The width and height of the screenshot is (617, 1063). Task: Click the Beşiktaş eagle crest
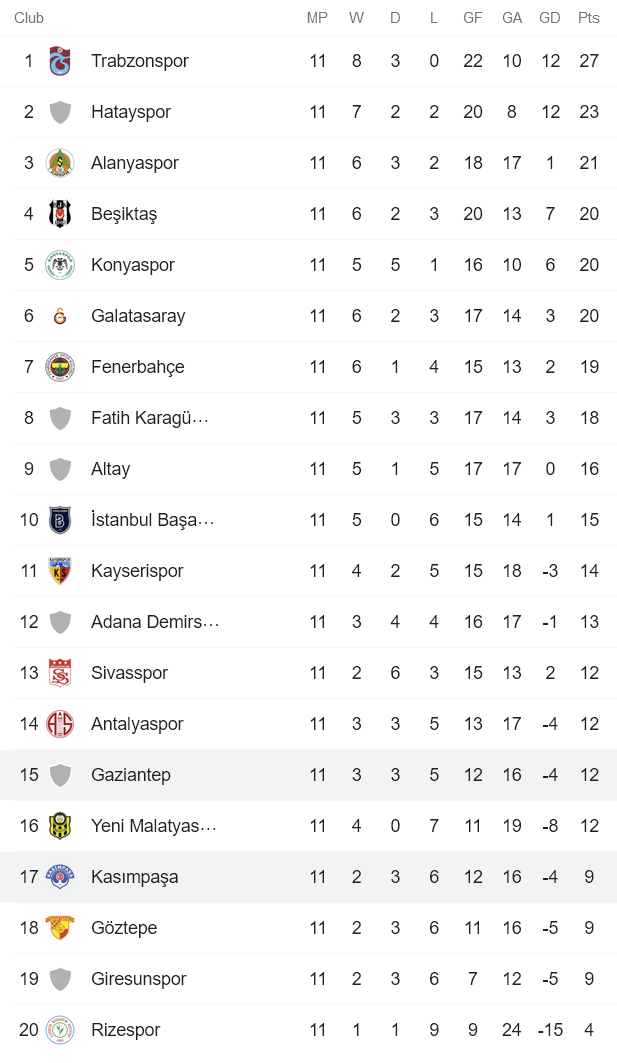[61, 213]
